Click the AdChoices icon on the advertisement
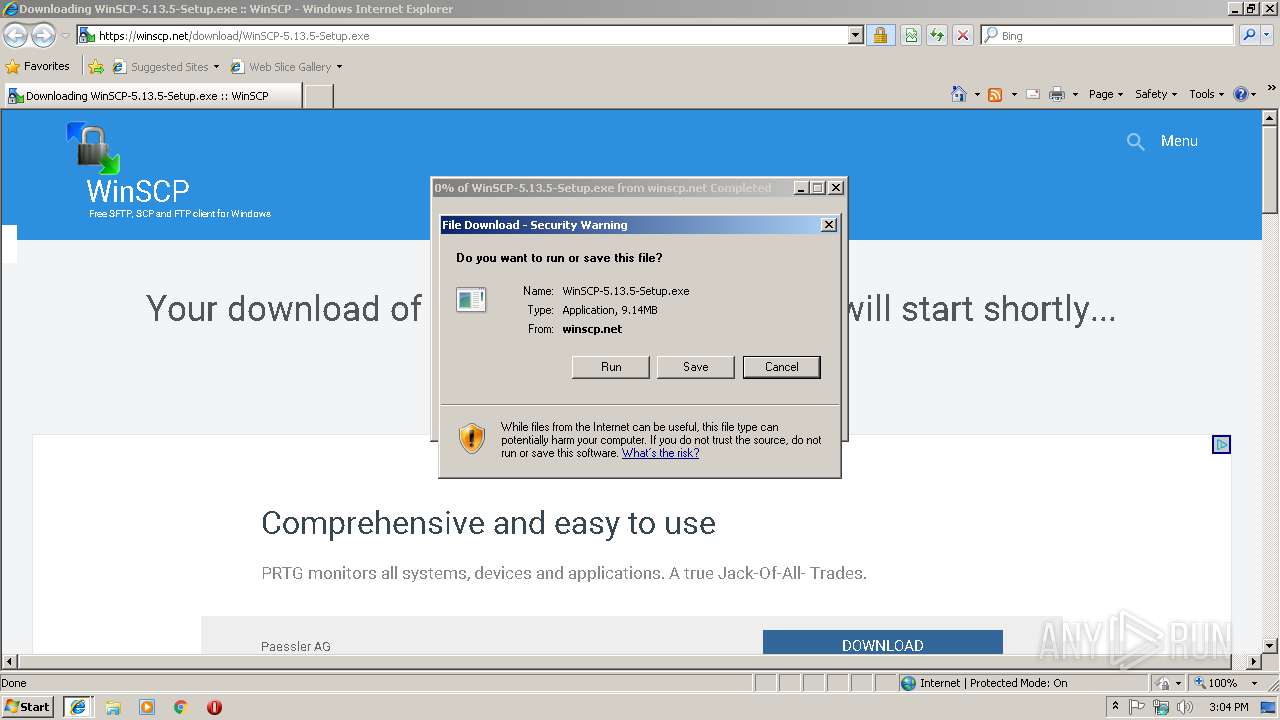Viewport: 1280px width, 720px height. point(1221,444)
